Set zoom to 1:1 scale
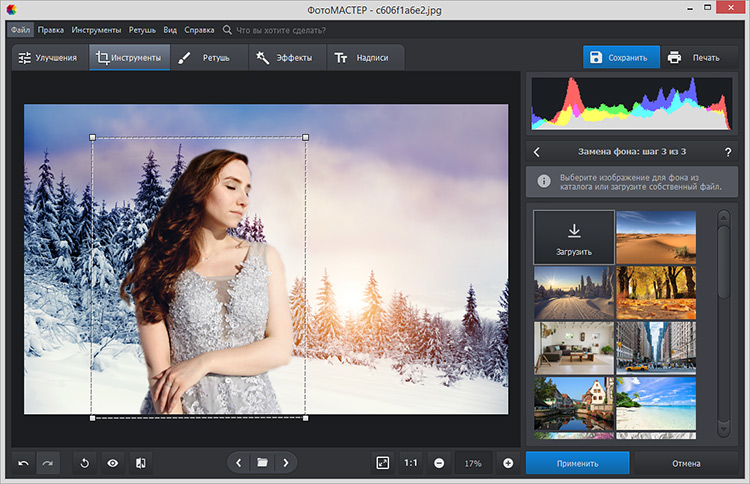Viewport: 750px width, 484px height. [410, 463]
